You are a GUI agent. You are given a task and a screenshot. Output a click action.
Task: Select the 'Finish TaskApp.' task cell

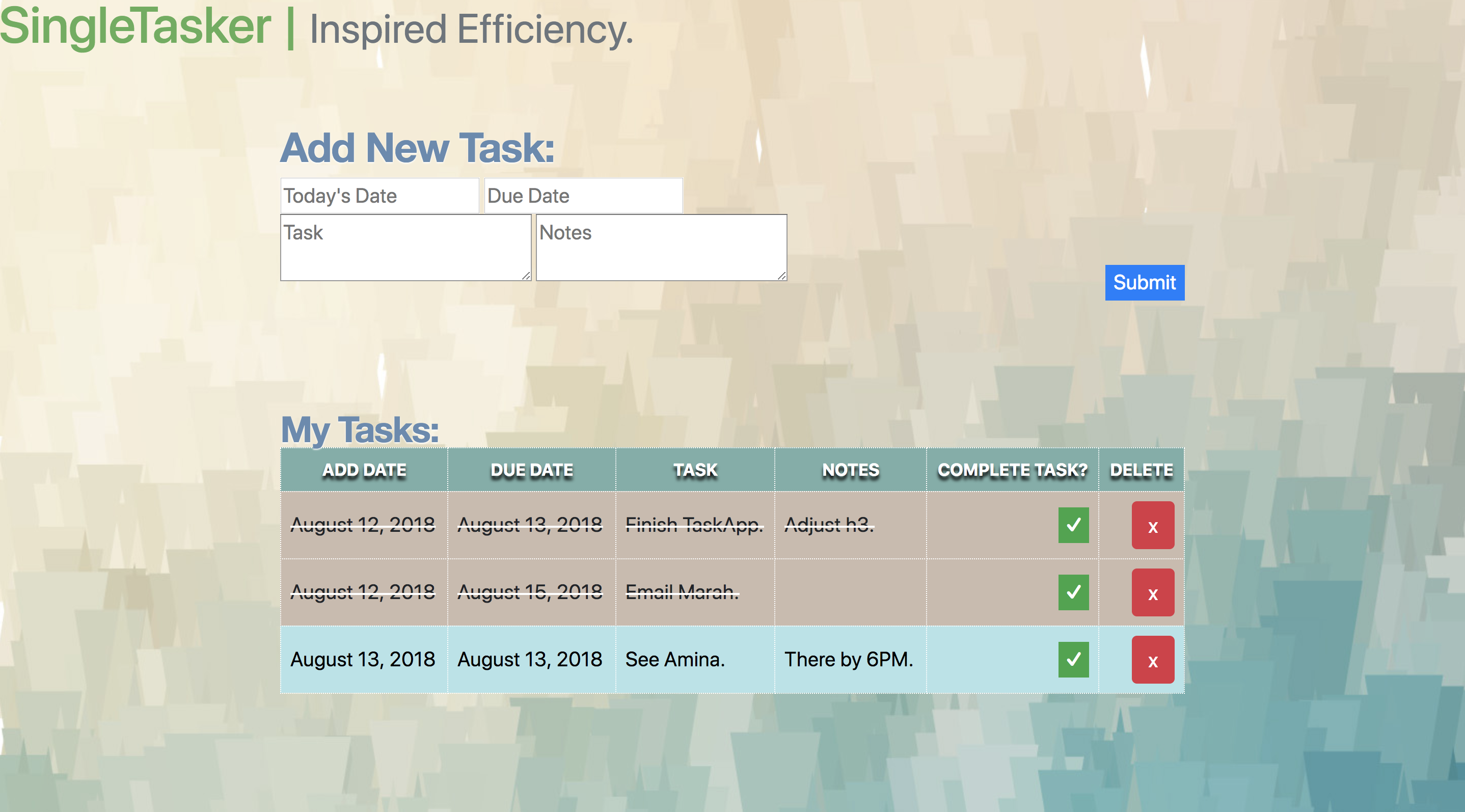695,525
